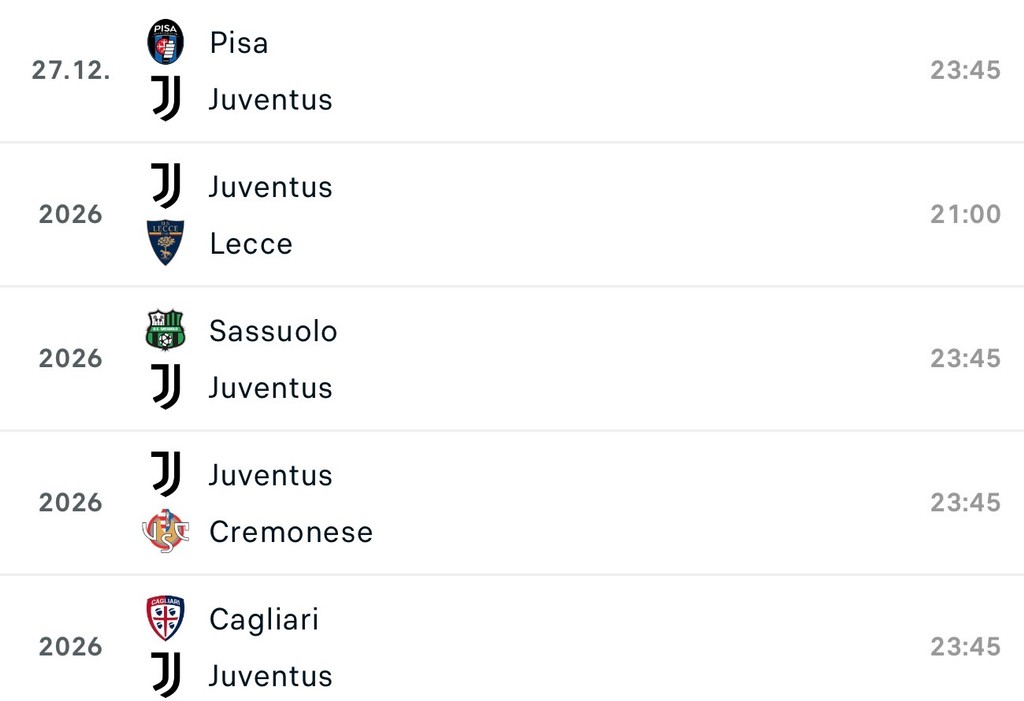Select Juventus logo in the Cagliari fixture
The height and width of the screenshot is (701, 1024).
click(166, 675)
